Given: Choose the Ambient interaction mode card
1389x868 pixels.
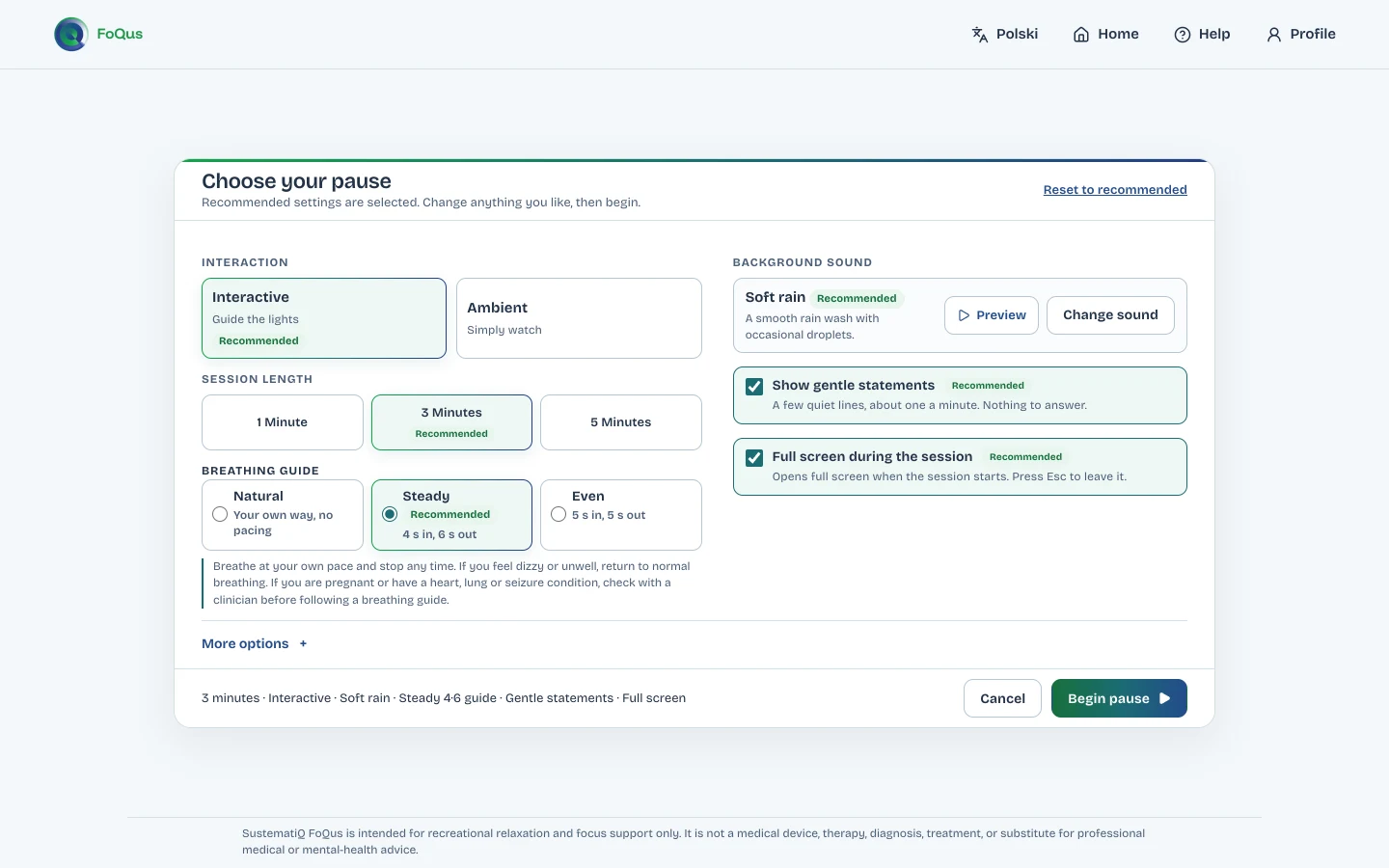Looking at the screenshot, I should point(579,318).
